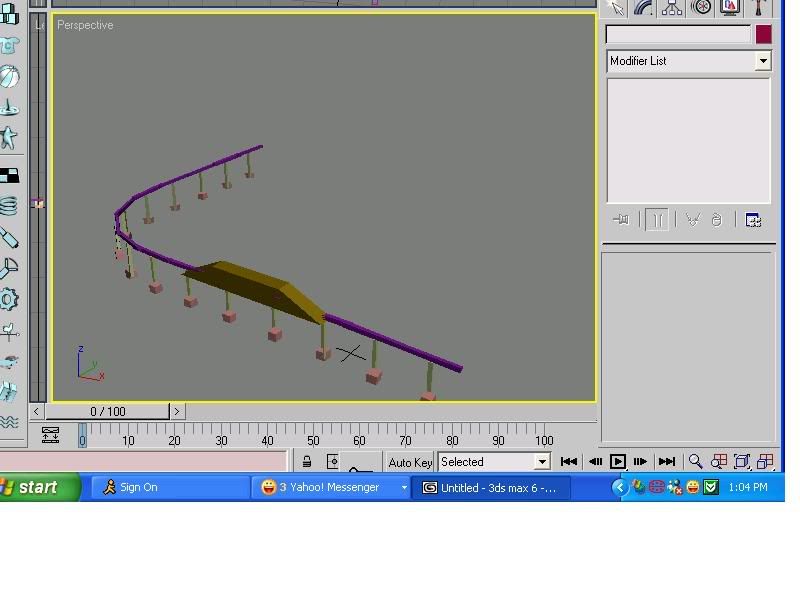Switch to Untitled - 3ds max 6 taskbar button
The width and height of the screenshot is (800, 600).
[491, 488]
